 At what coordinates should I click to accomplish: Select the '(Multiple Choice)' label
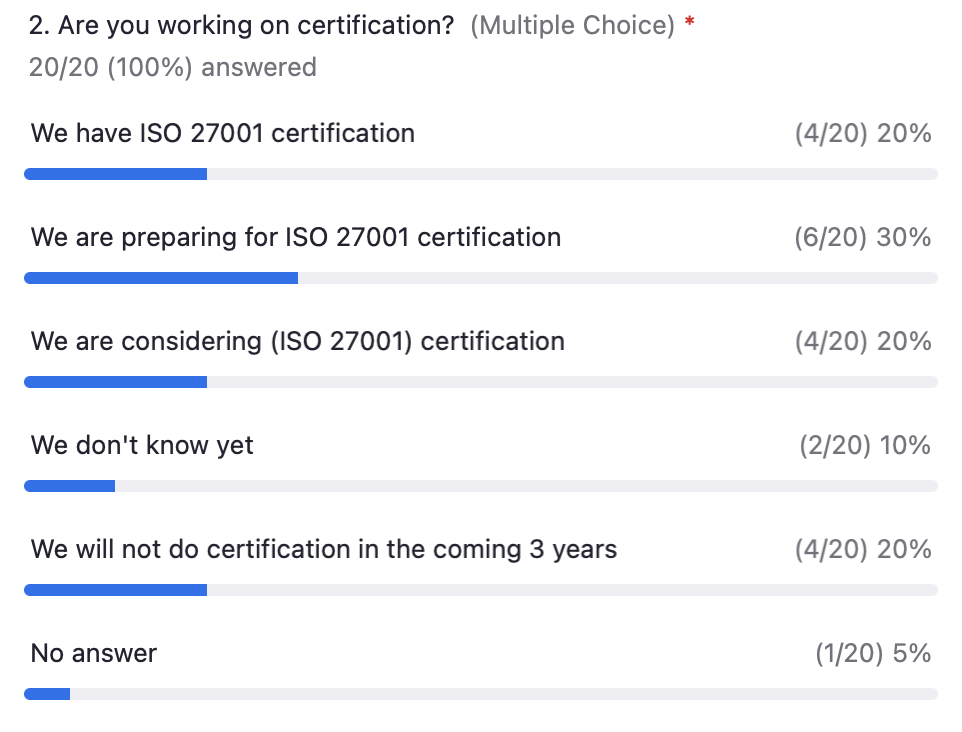point(572,26)
